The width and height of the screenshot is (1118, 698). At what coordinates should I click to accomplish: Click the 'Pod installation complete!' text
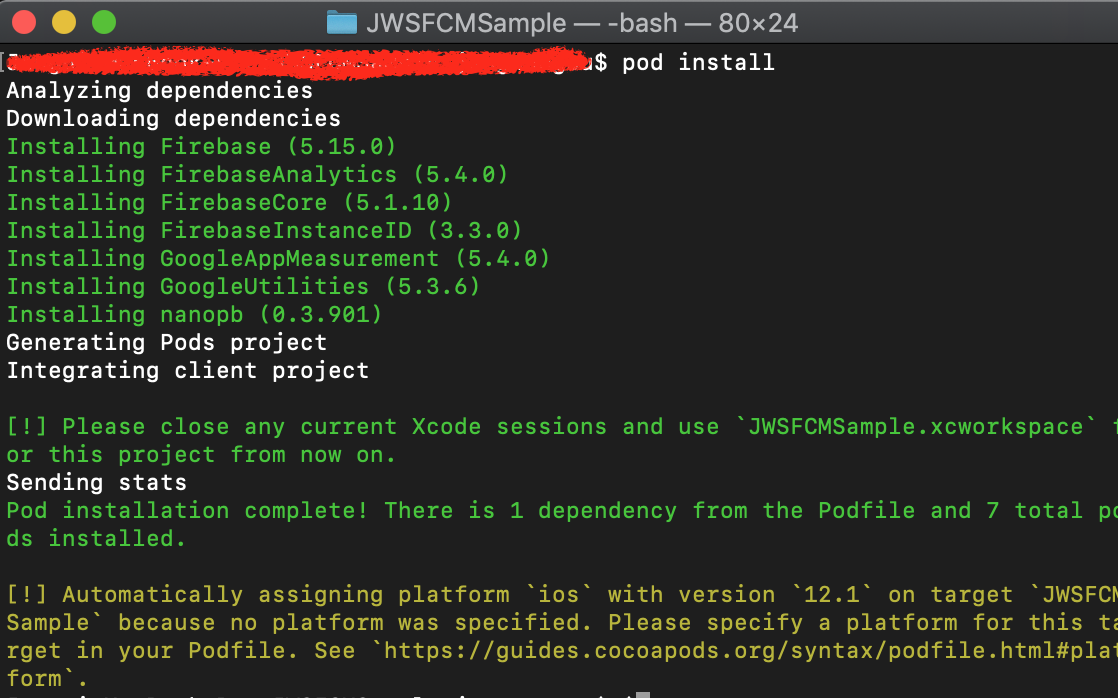pyautogui.click(x=188, y=510)
